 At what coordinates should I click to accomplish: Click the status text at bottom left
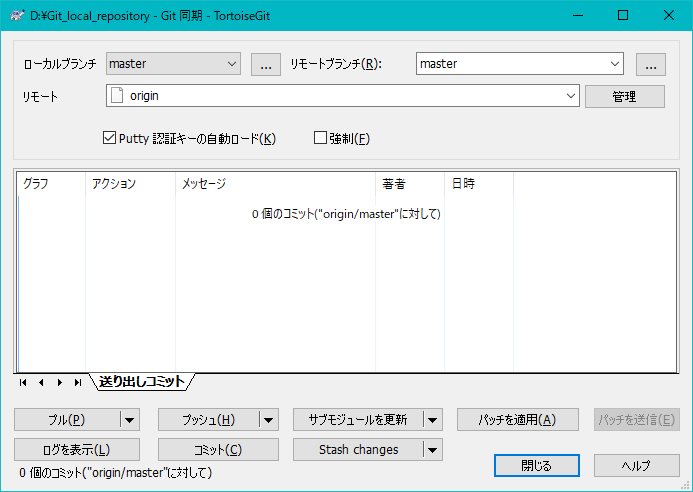115,473
